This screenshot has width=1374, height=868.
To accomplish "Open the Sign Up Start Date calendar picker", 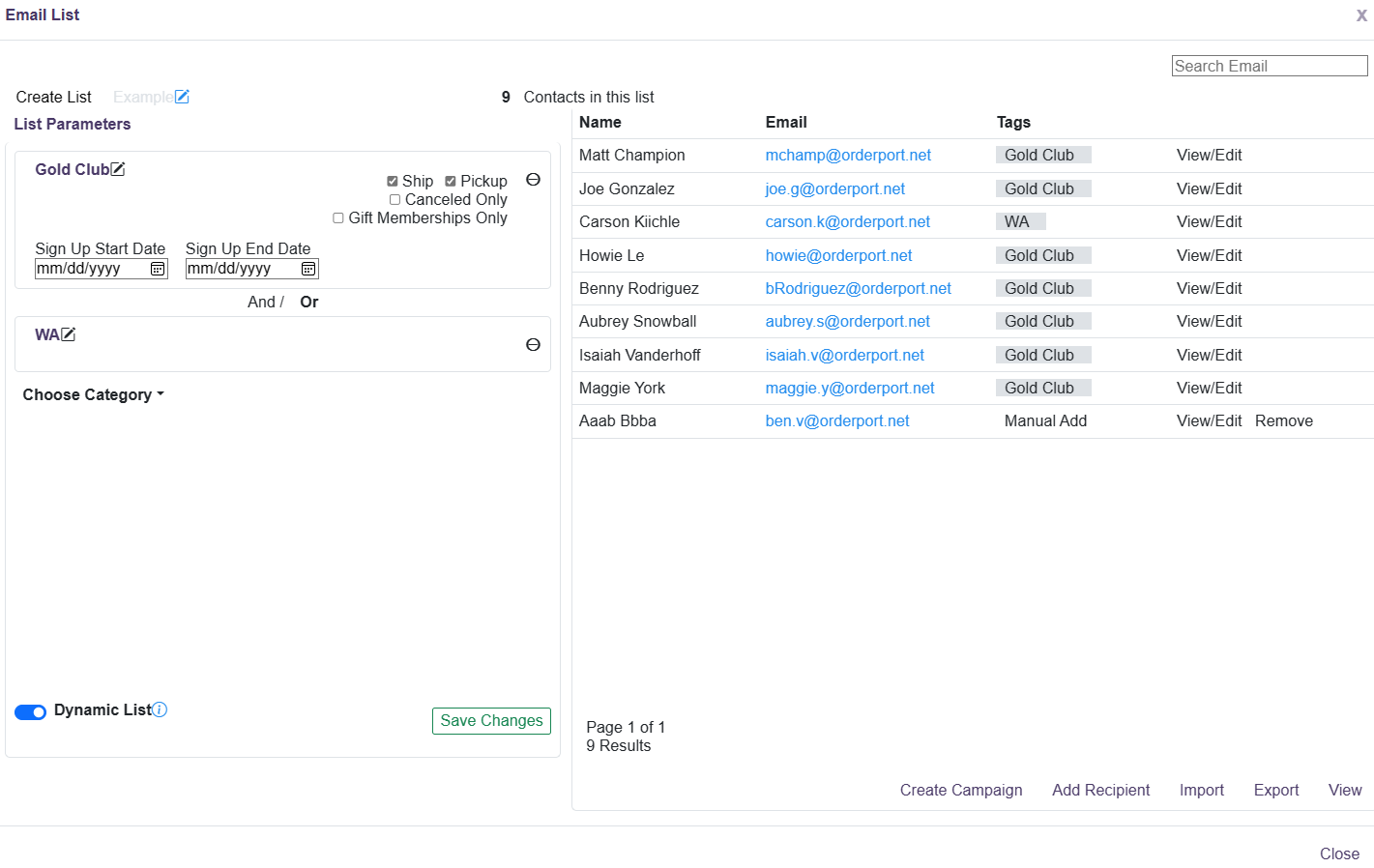I will pyautogui.click(x=156, y=269).
